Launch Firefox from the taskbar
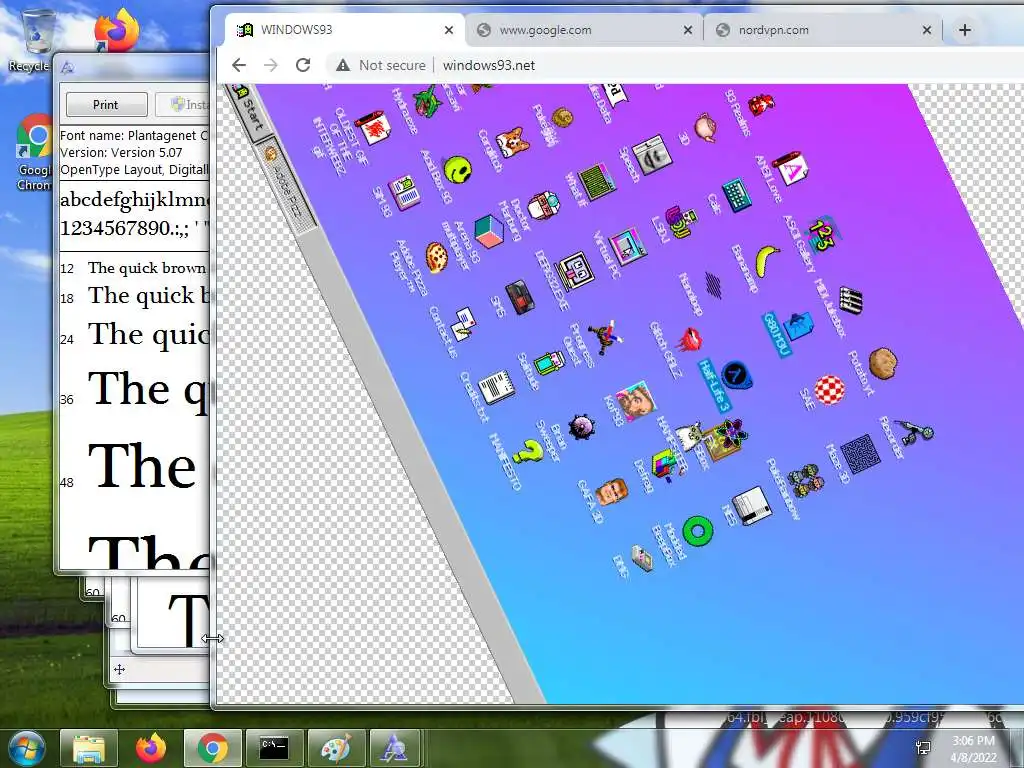Image resolution: width=1024 pixels, height=768 pixels. [x=151, y=748]
